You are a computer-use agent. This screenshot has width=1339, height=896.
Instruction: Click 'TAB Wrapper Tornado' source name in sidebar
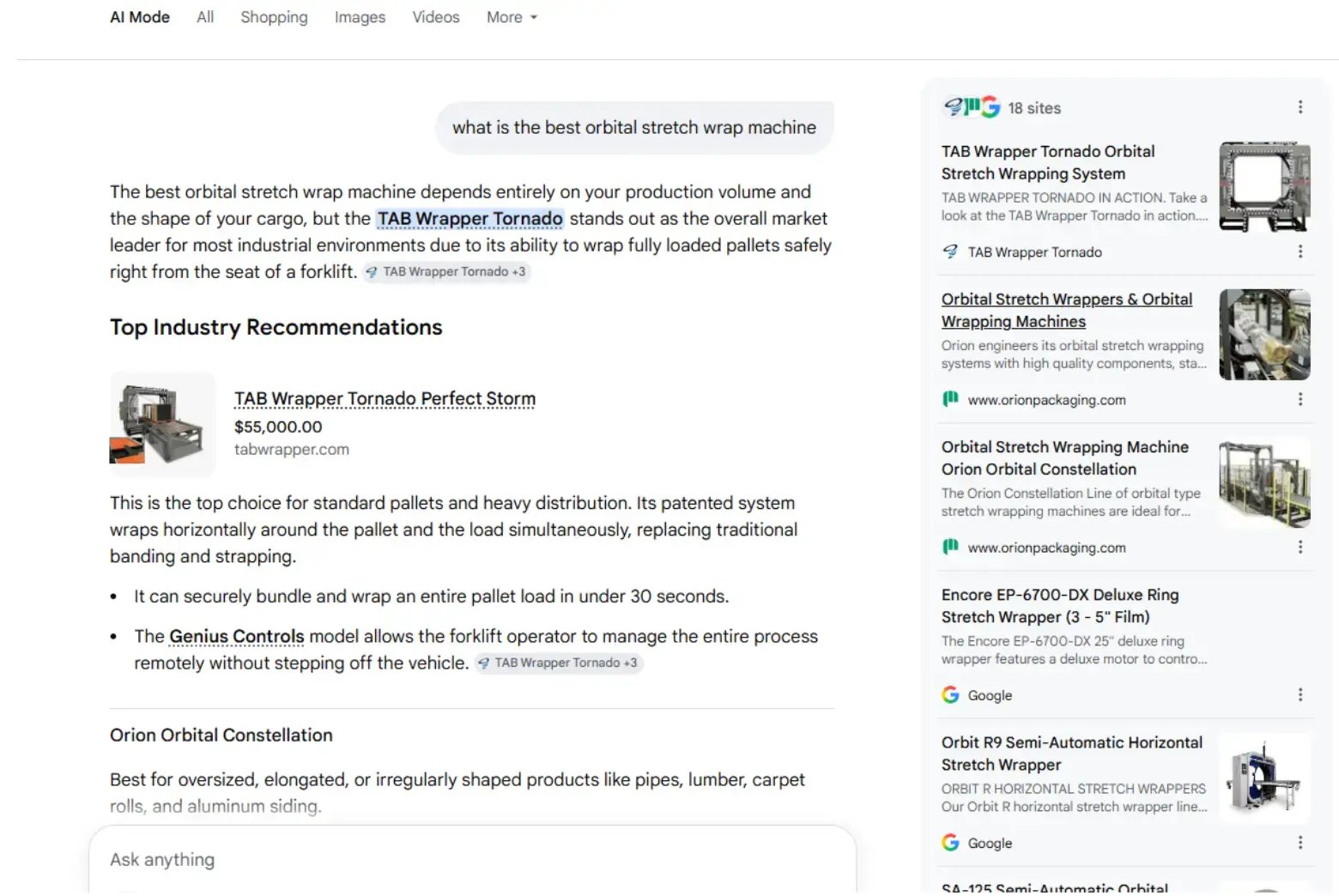pyautogui.click(x=1035, y=252)
